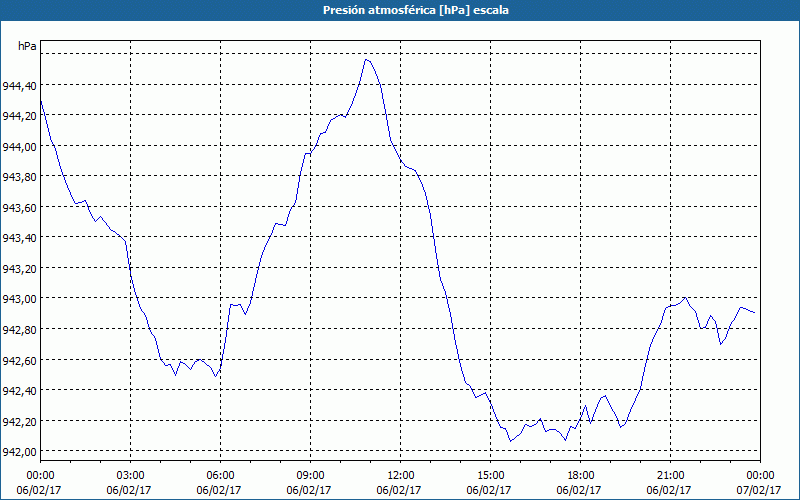Click the 942,60 y-axis label

pyautogui.click(x=19, y=360)
